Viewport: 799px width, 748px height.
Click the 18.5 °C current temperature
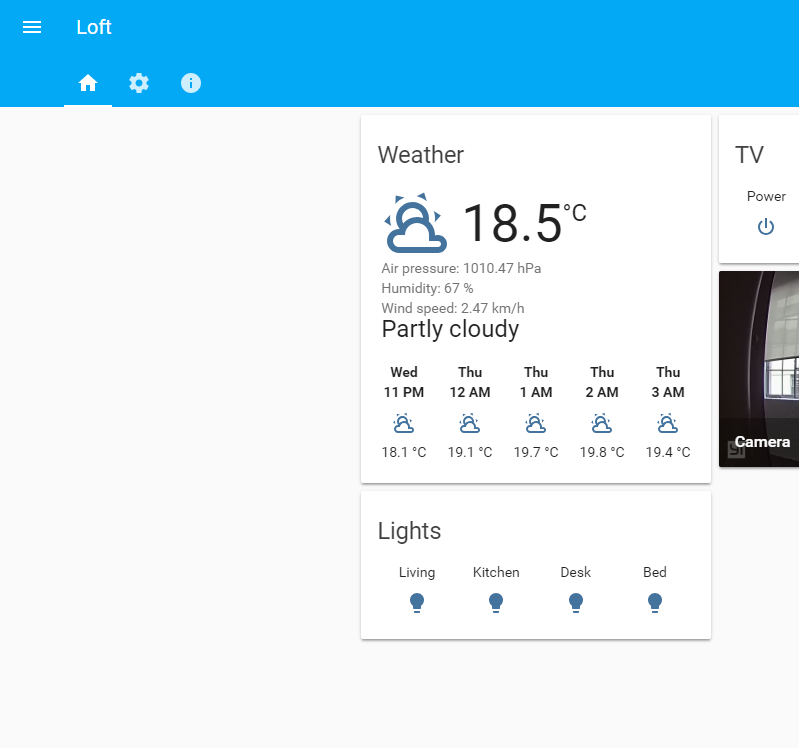[524, 223]
